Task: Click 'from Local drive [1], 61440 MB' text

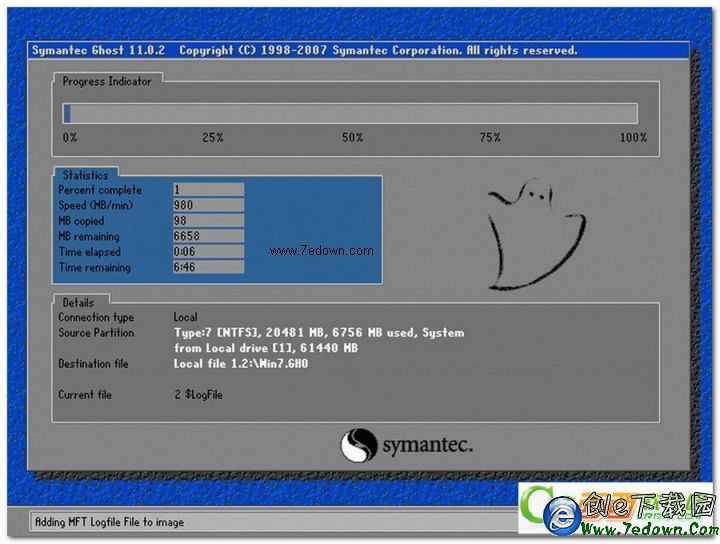Action: 266,348
